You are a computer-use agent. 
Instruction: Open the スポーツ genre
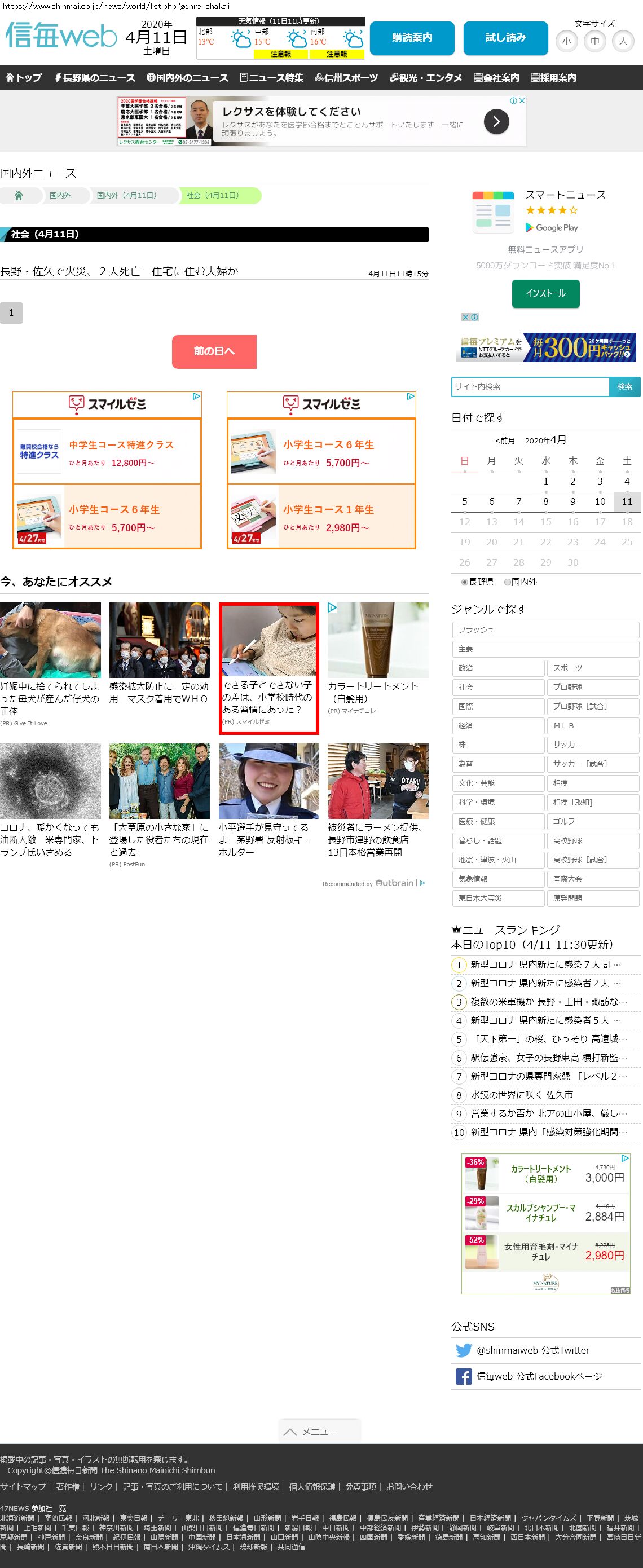(x=593, y=668)
